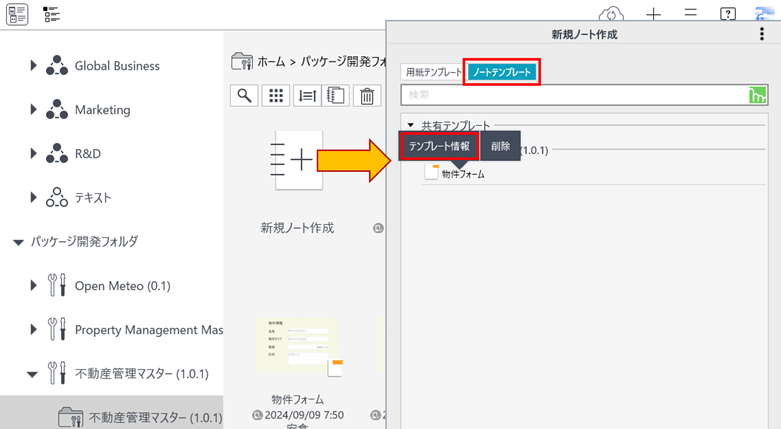Select R&D label in tree

[x=88, y=153]
